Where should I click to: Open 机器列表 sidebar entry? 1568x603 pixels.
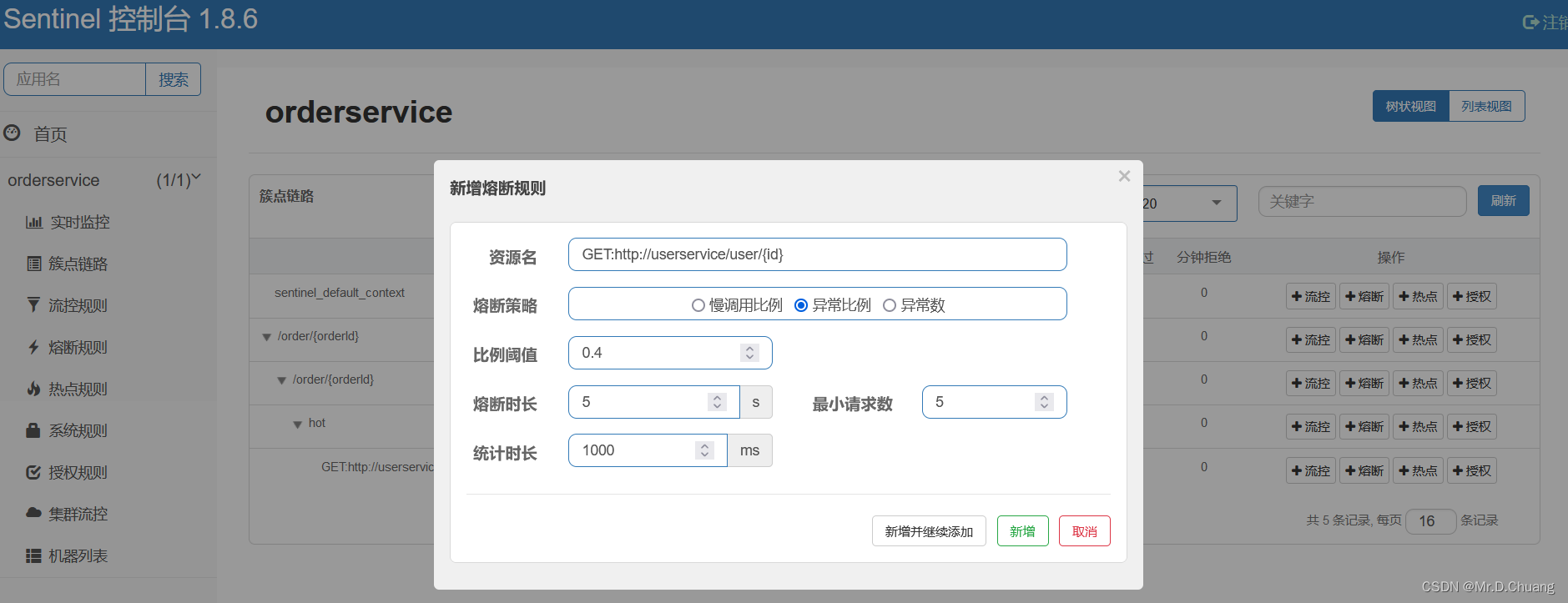pyautogui.click(x=78, y=555)
